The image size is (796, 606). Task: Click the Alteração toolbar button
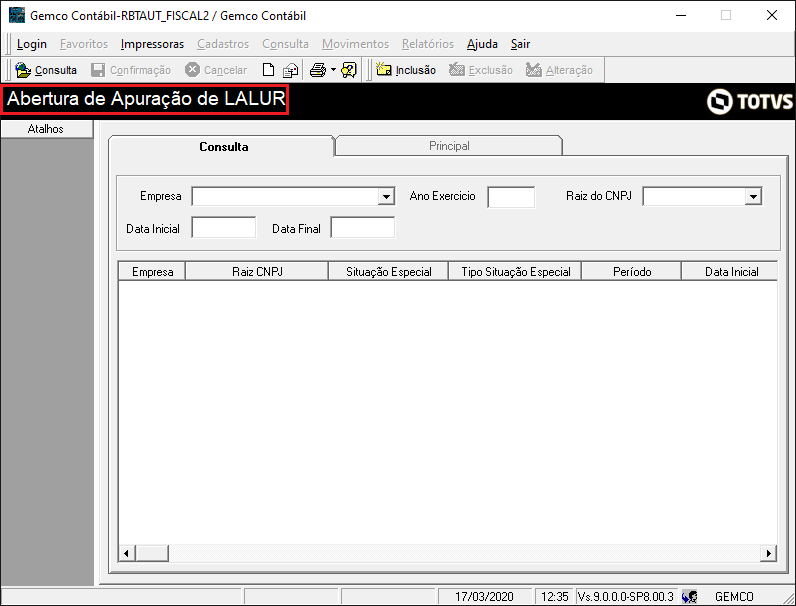pos(559,70)
